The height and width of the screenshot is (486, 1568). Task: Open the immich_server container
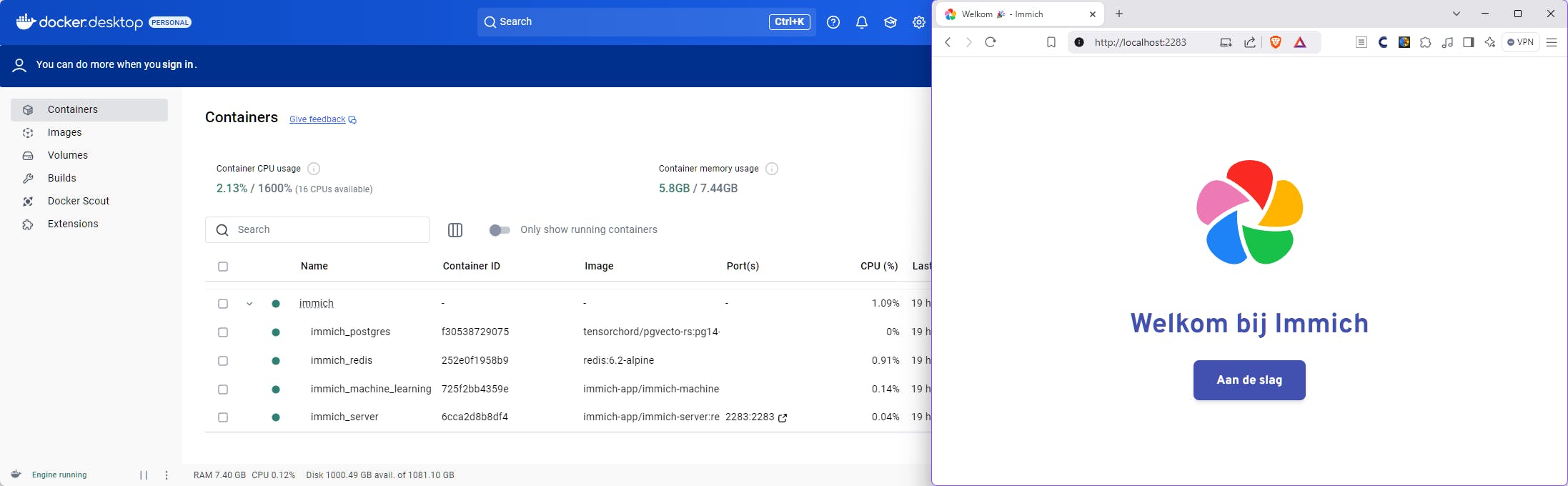click(344, 417)
